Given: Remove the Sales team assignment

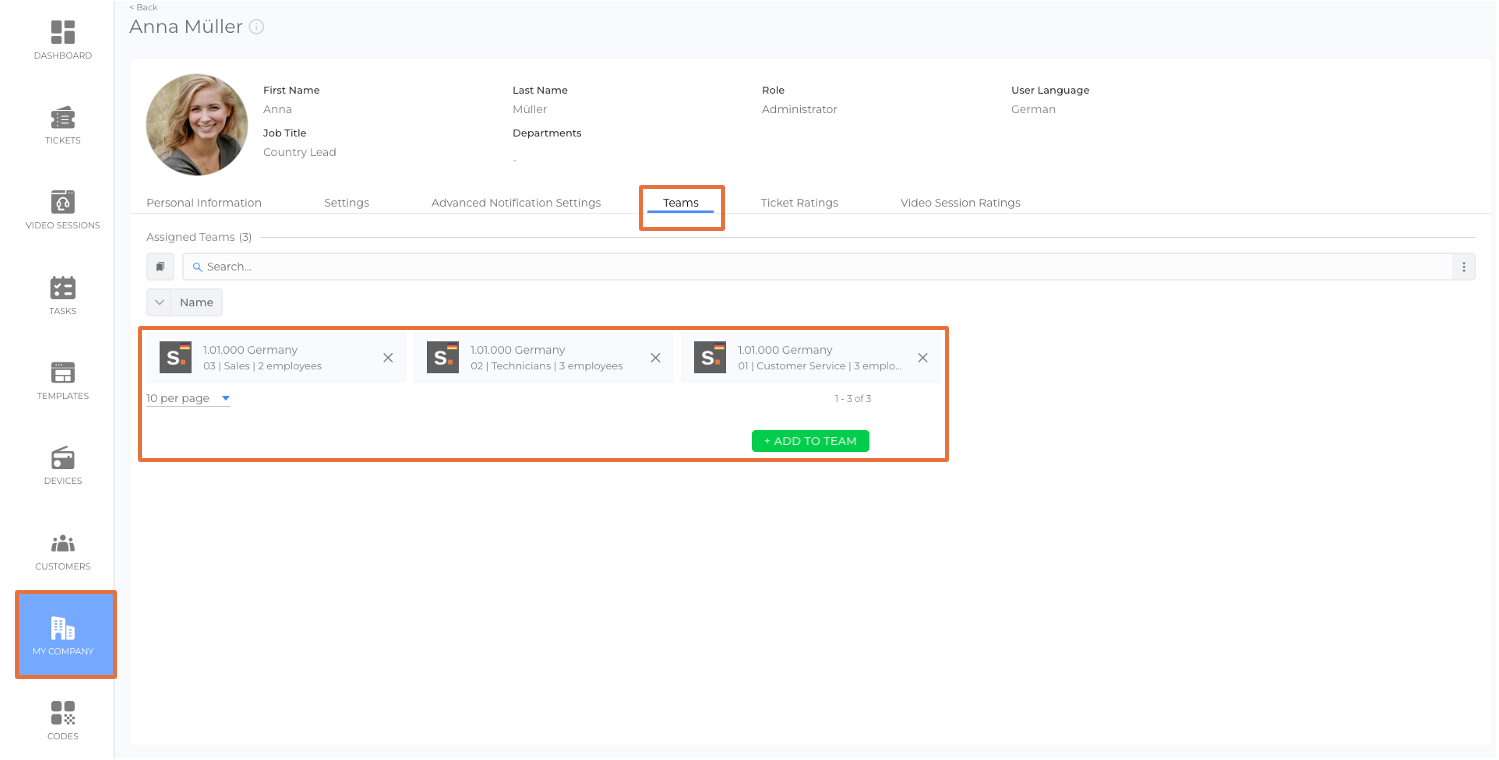Looking at the screenshot, I should tap(388, 358).
